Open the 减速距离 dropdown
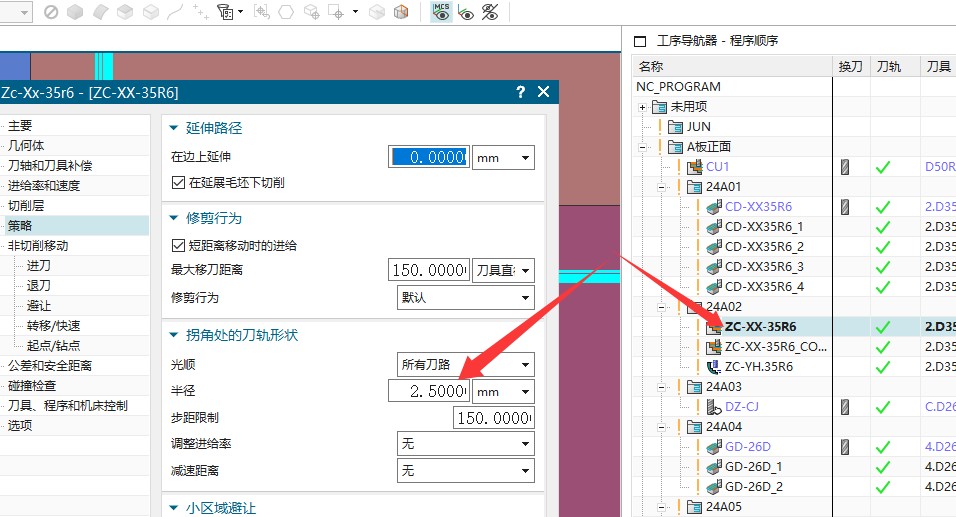Screen dimensions: 956x517 466,471
